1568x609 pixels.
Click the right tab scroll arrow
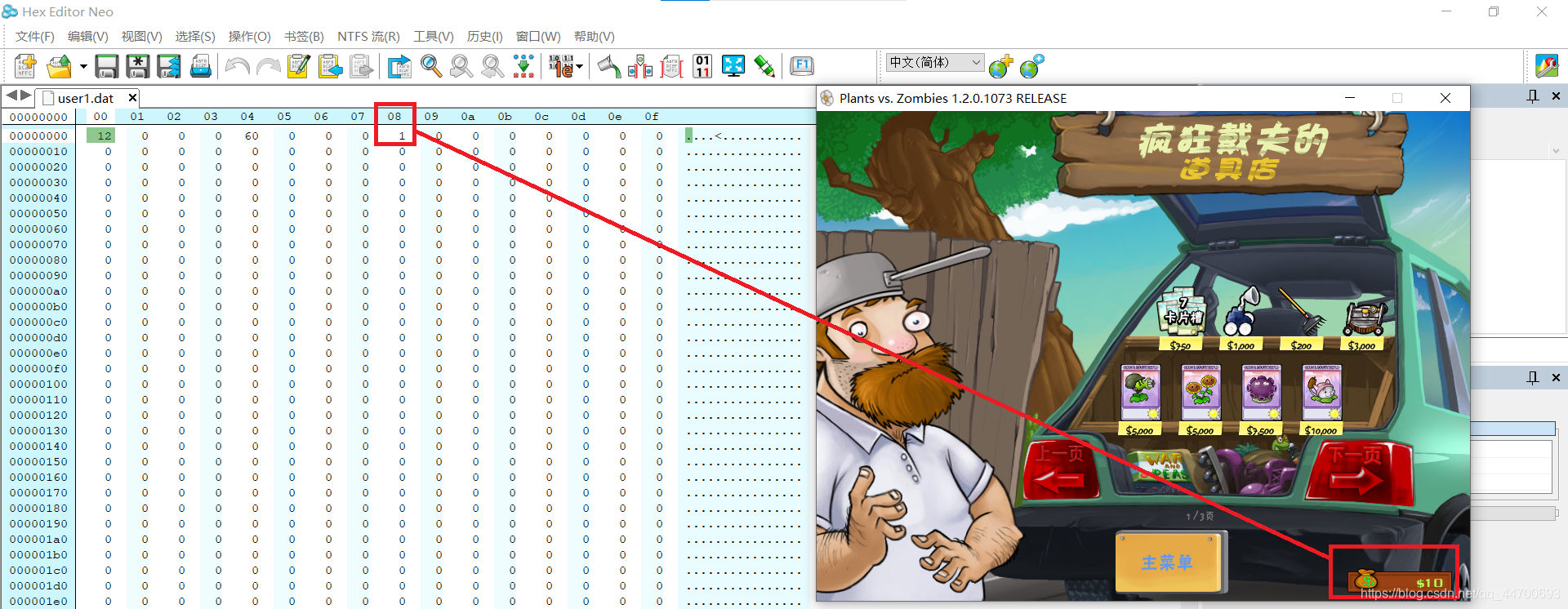[x=26, y=96]
